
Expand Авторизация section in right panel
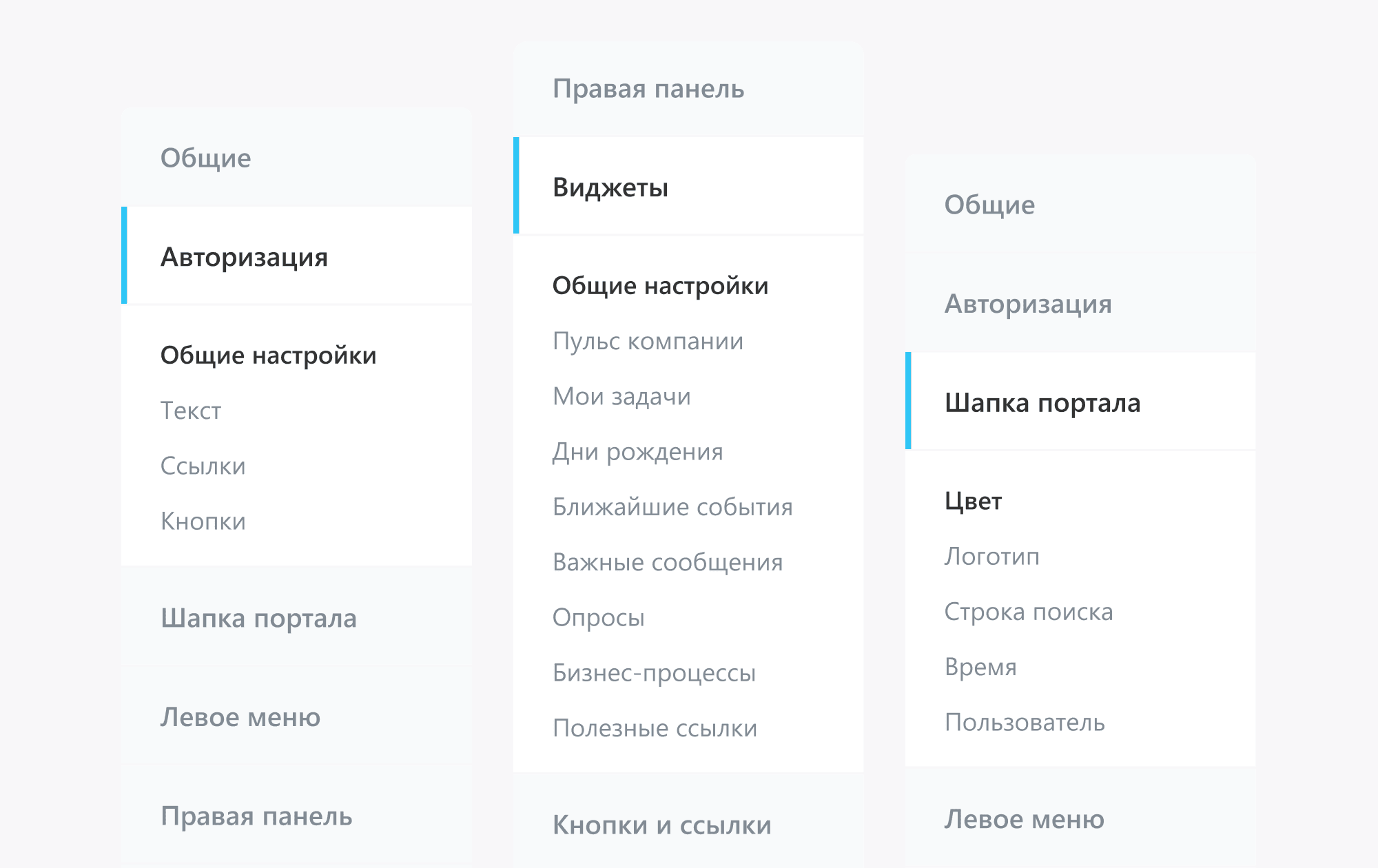1028,304
